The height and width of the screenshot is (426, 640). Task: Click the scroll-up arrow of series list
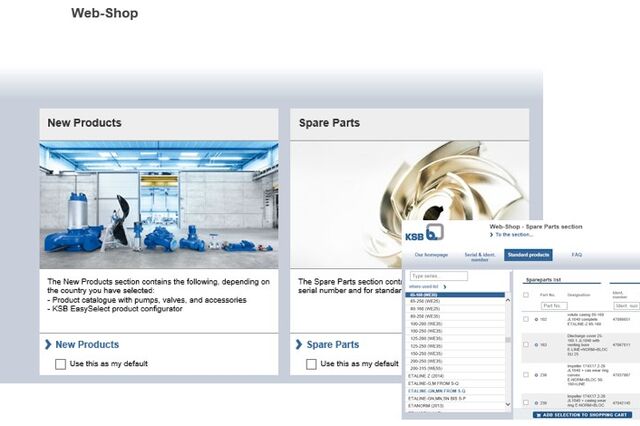click(x=508, y=300)
